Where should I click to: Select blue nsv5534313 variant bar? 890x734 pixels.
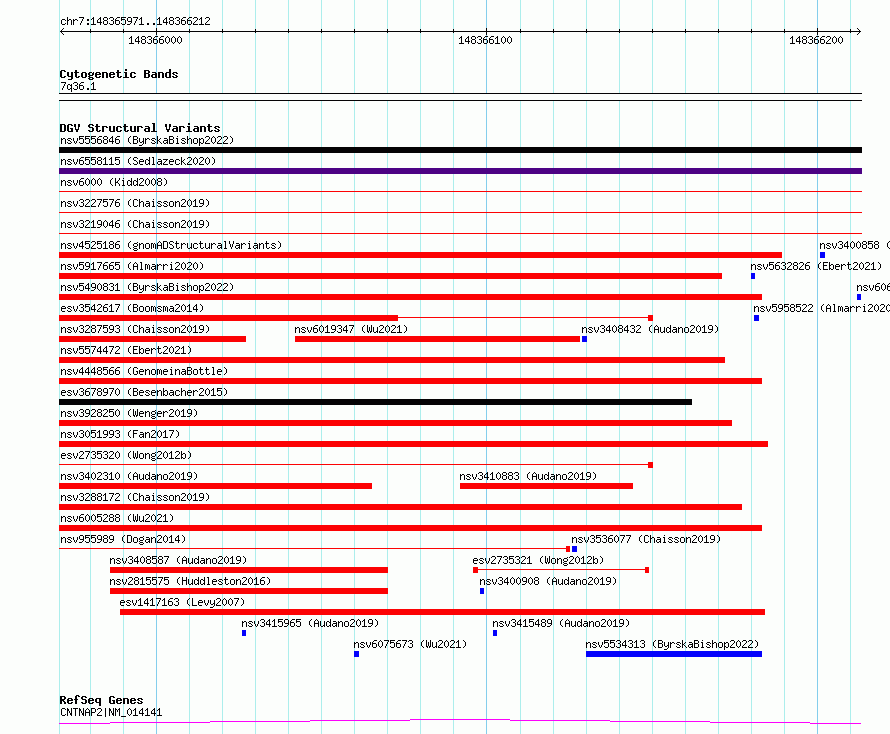pos(674,654)
